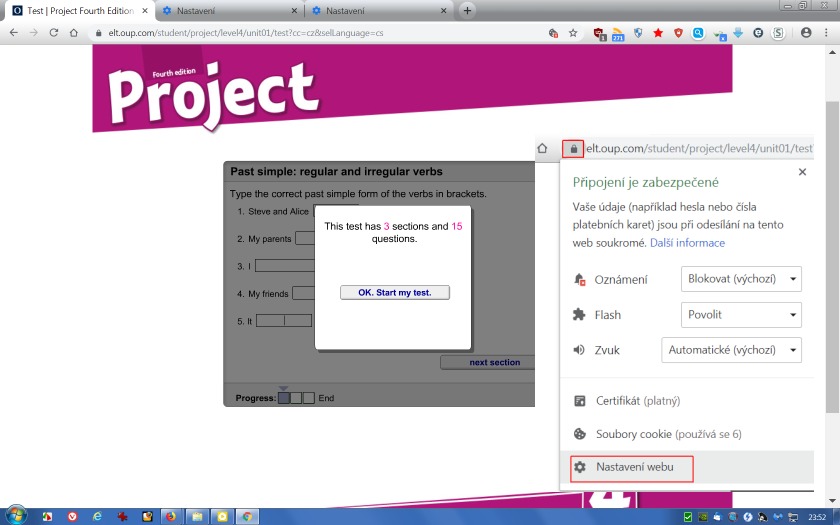Open the browser home page
Viewport: 840px width, 525px height.
[x=74, y=33]
